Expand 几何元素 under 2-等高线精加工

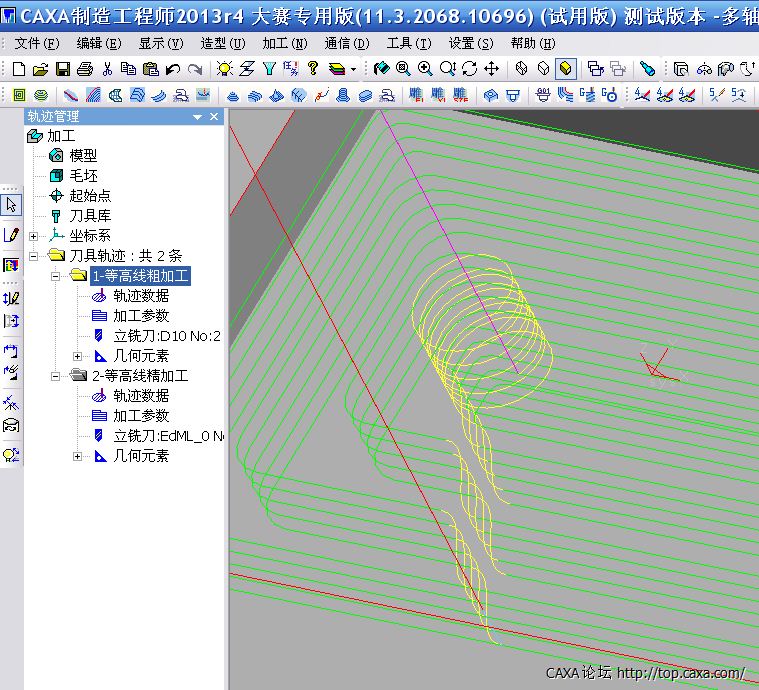point(78,456)
